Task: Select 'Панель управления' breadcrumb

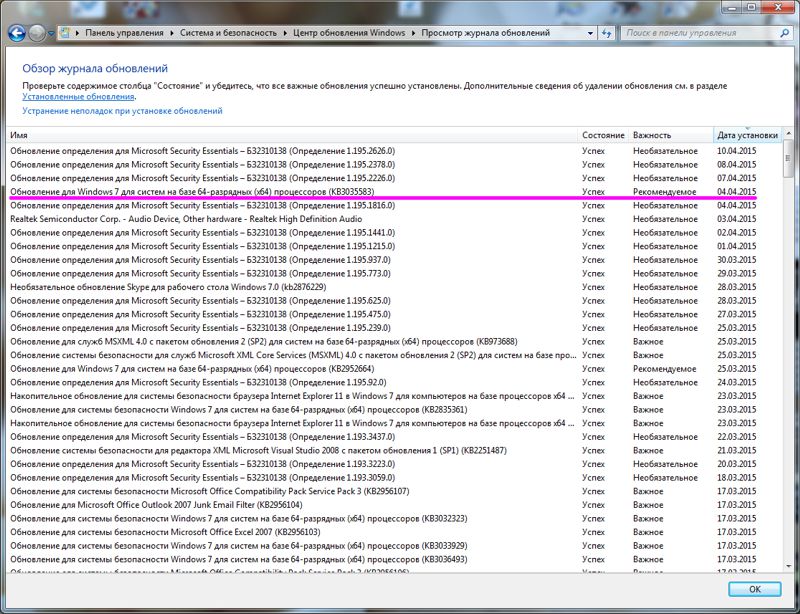Action: click(124, 33)
